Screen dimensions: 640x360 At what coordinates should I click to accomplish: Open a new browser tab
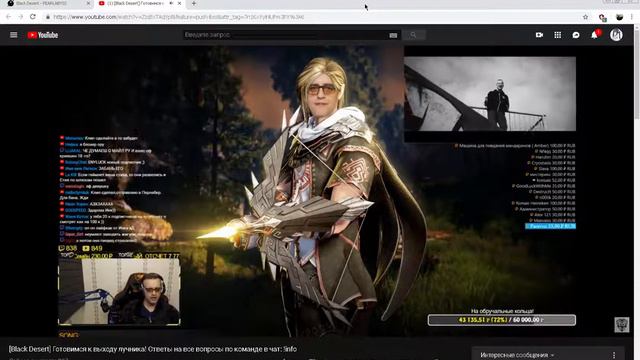point(194,3)
